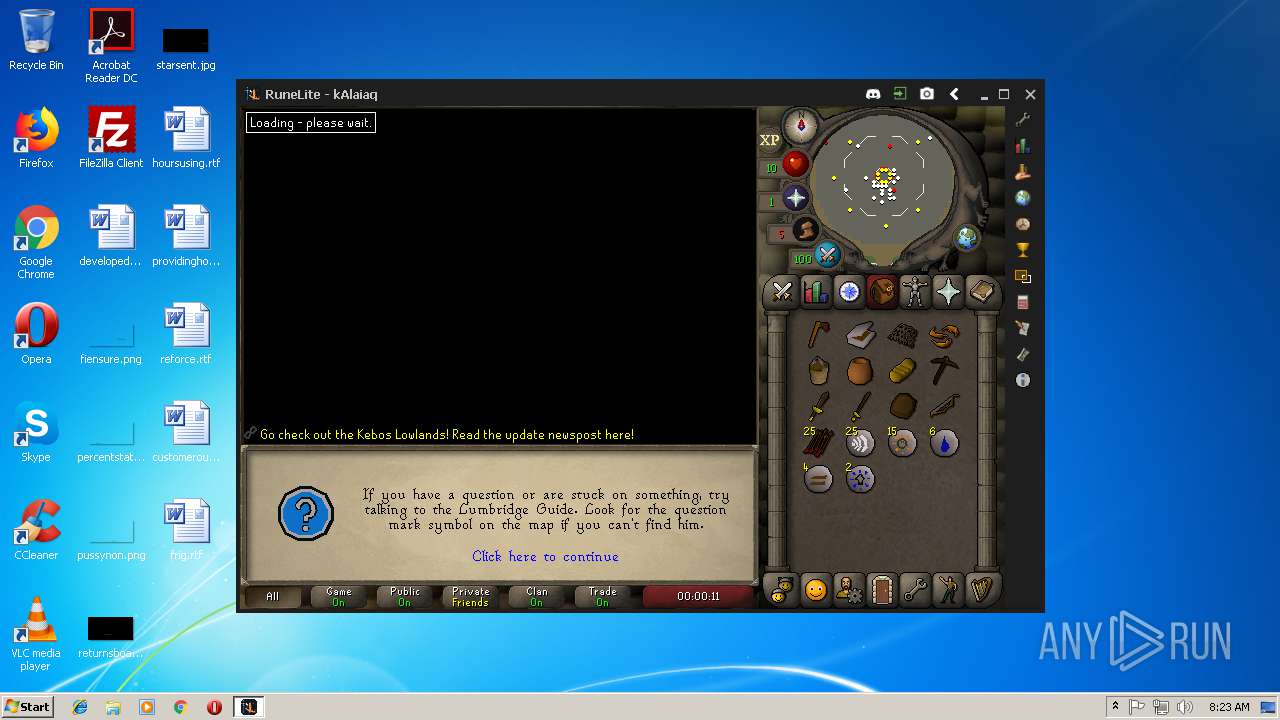Click the small fishing net in inventory
The width and height of the screenshot is (1280, 720).
click(903, 335)
